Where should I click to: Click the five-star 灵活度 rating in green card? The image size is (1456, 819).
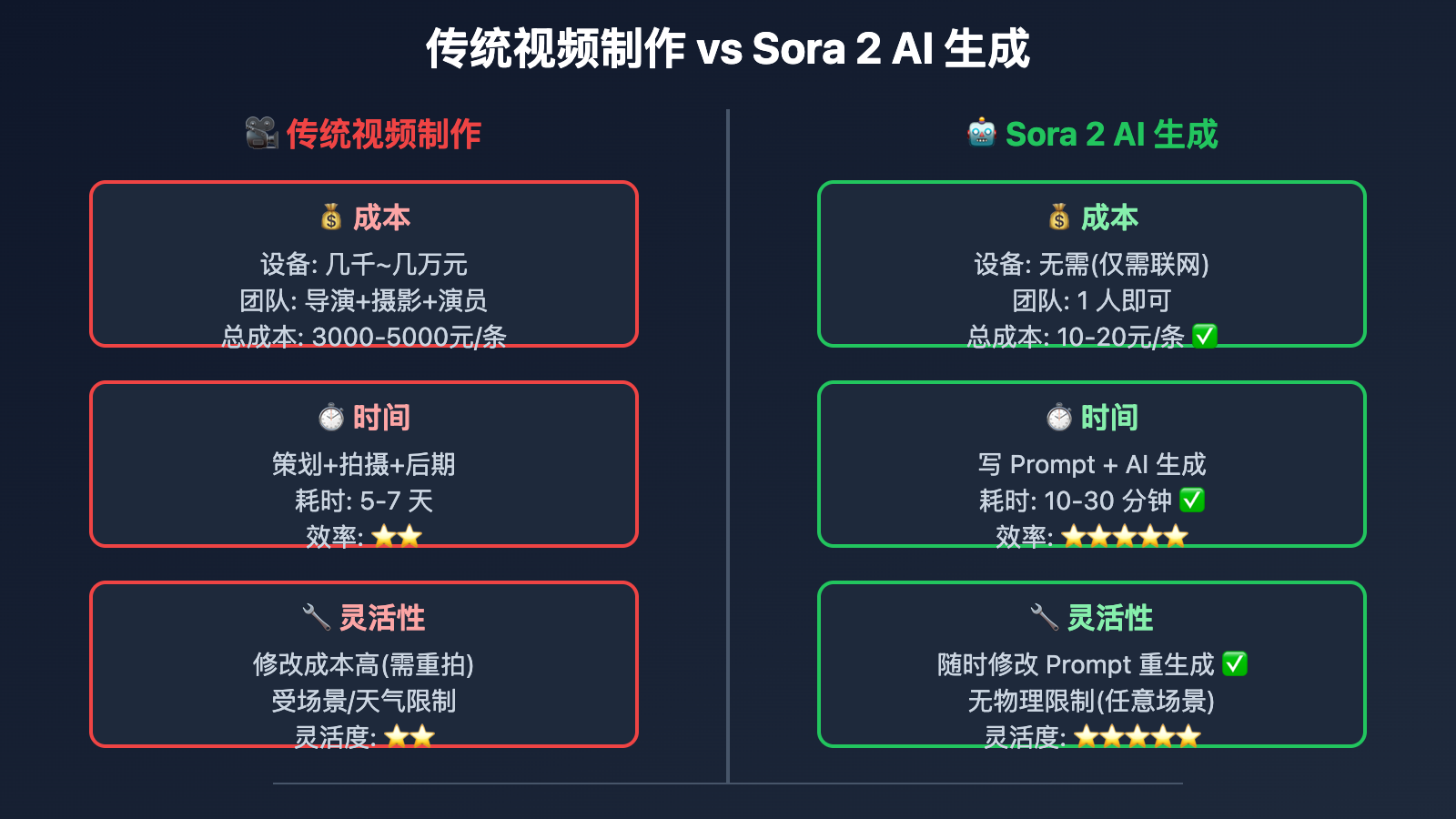(x=1137, y=737)
